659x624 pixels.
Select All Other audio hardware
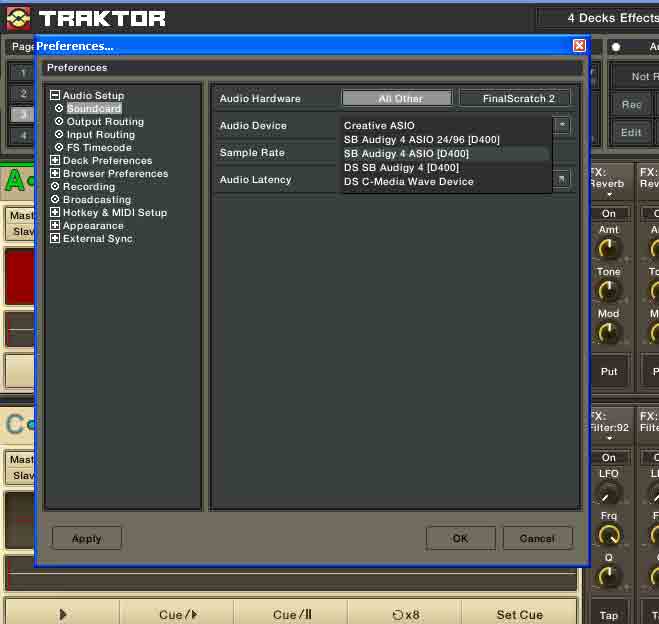tap(397, 98)
